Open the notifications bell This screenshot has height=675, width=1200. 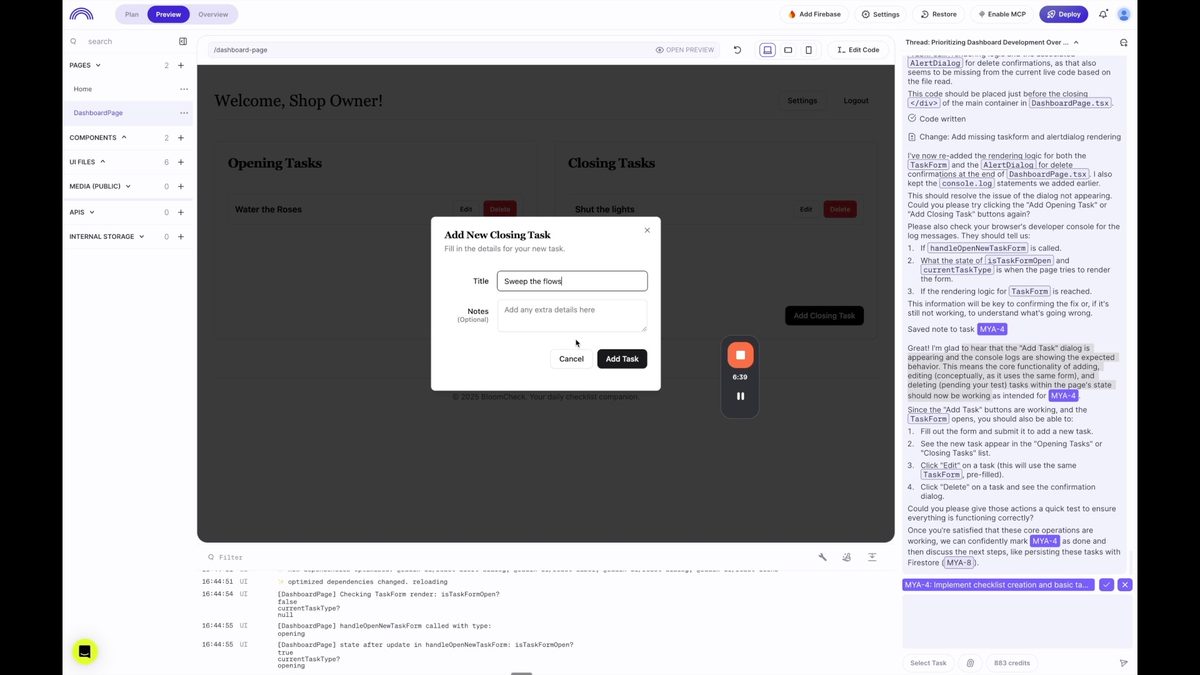pos(1103,14)
